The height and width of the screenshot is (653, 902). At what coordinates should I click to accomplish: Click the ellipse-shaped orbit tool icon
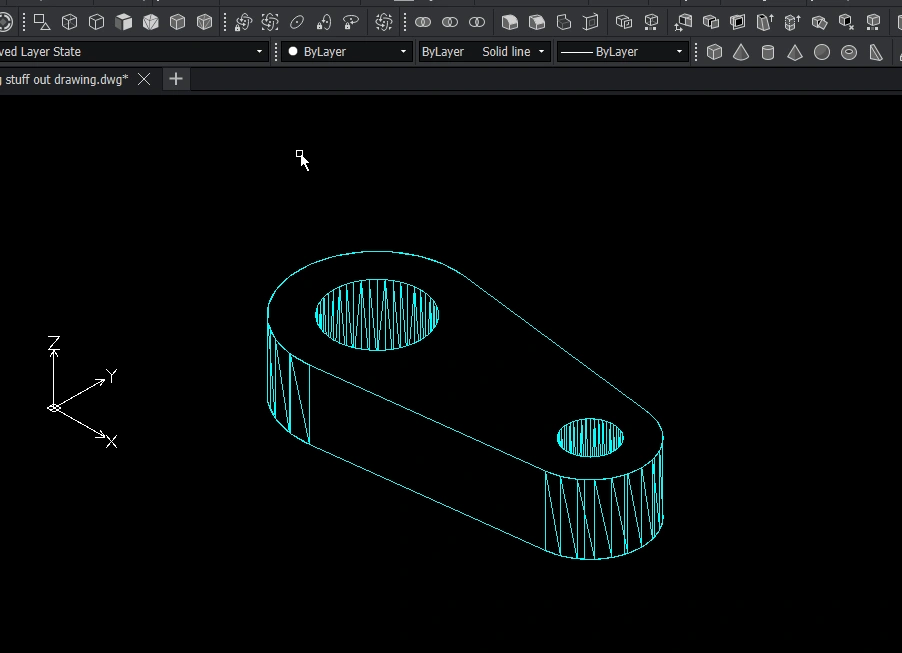pos(297,21)
